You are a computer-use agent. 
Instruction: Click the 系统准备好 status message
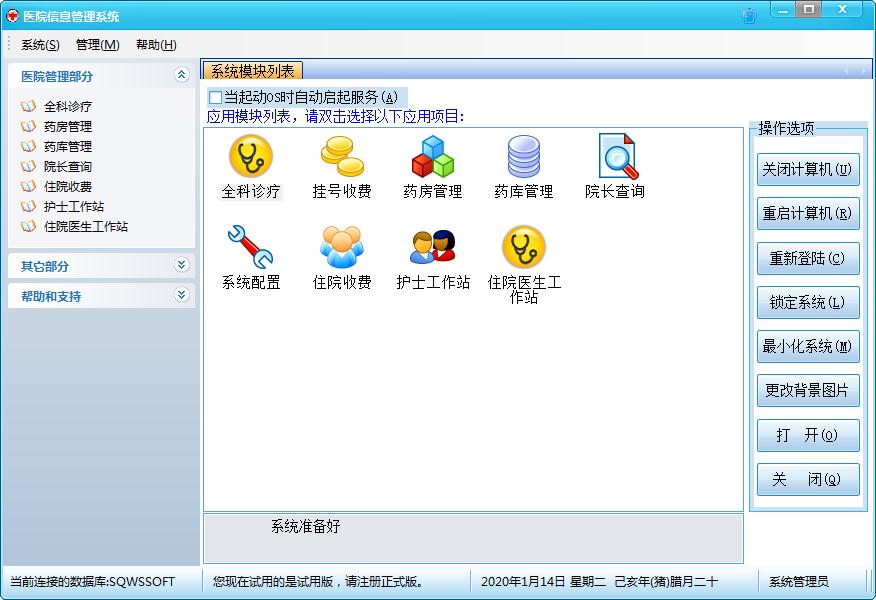click(306, 526)
